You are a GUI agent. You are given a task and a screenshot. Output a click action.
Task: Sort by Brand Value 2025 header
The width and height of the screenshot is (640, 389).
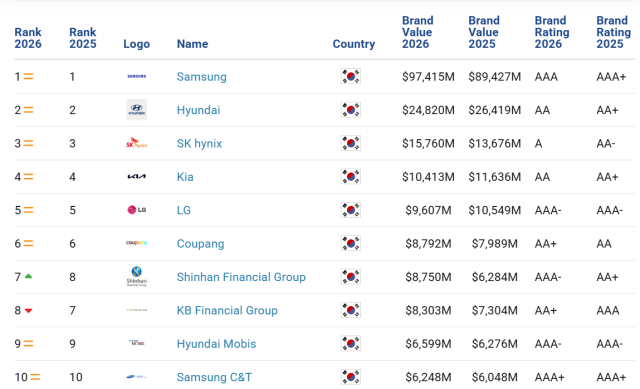click(x=484, y=32)
